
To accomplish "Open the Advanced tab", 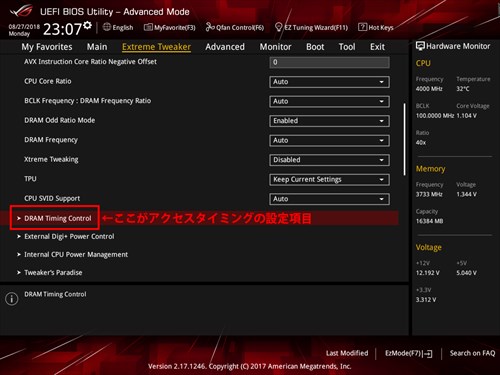I will pos(225,47).
